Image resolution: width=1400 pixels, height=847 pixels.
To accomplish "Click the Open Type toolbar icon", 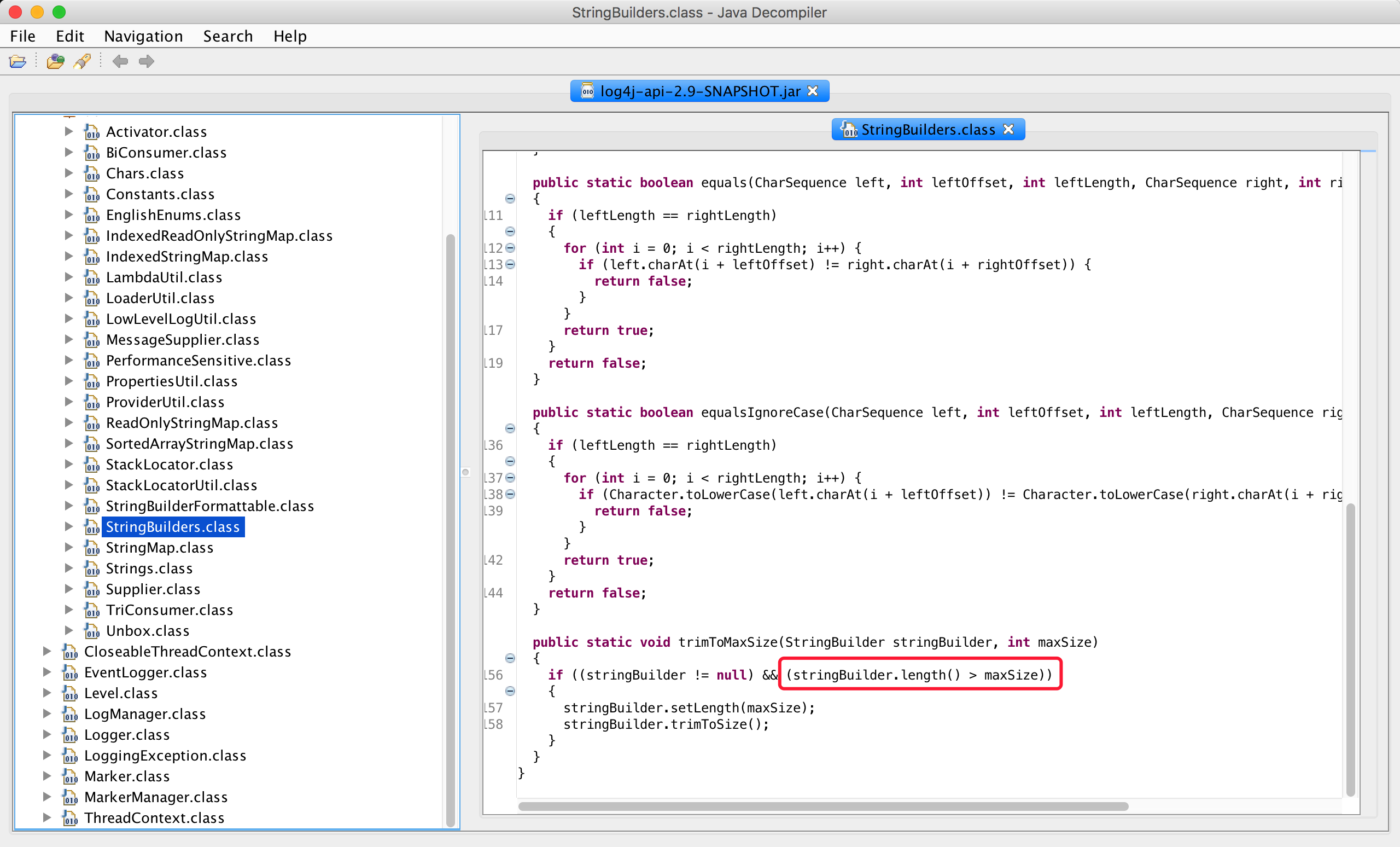I will 55,61.
